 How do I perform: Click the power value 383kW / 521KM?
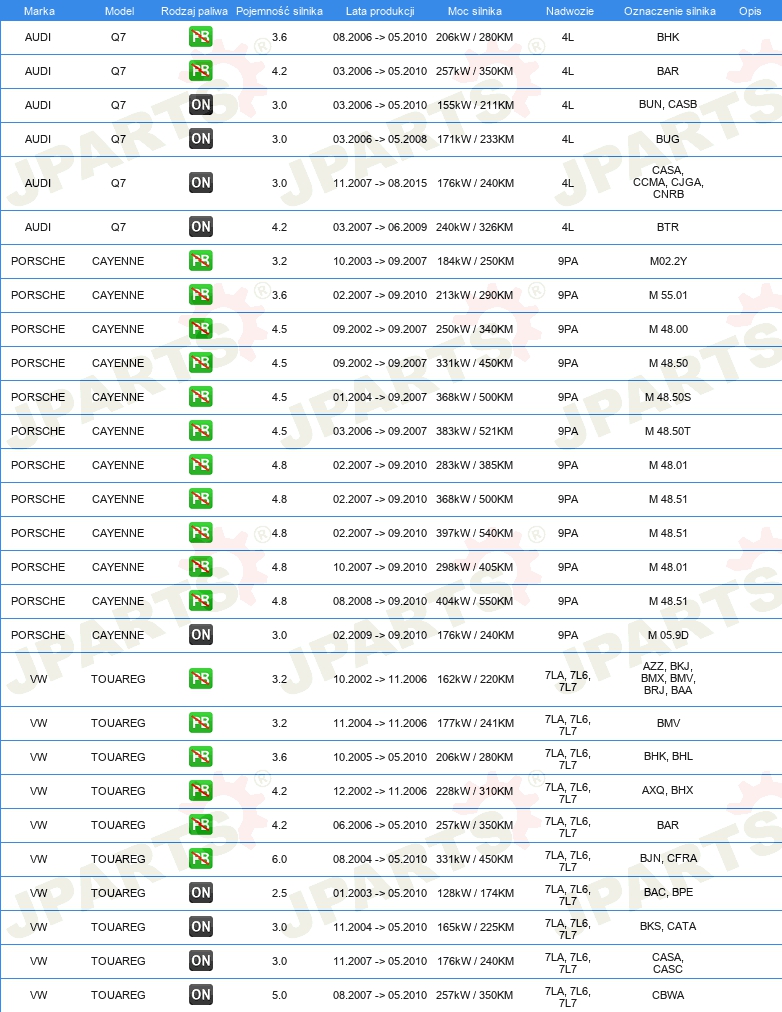[474, 431]
